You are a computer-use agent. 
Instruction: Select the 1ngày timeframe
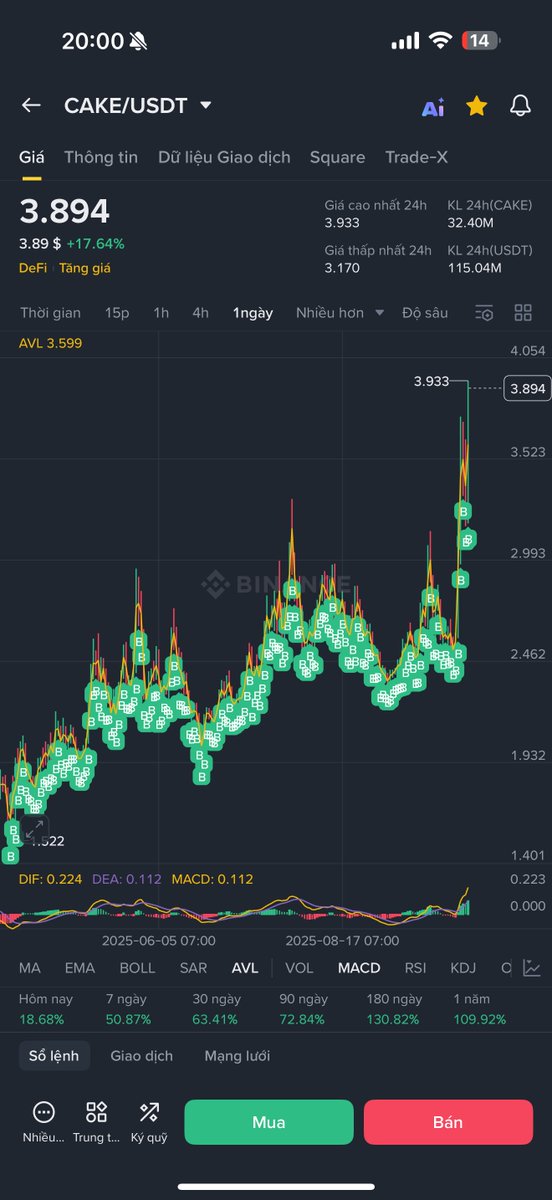pos(253,313)
